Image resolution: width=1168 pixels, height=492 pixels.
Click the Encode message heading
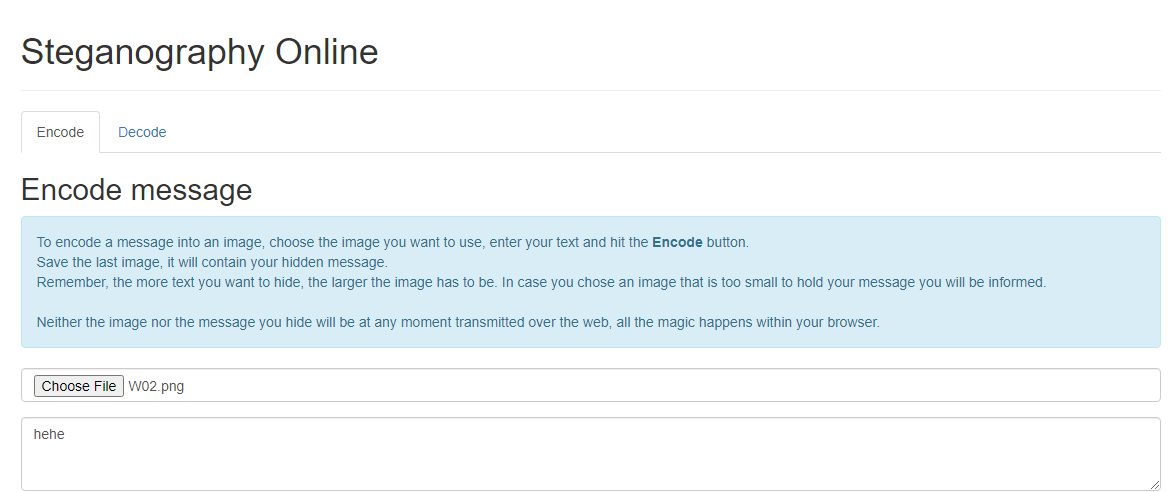click(136, 189)
